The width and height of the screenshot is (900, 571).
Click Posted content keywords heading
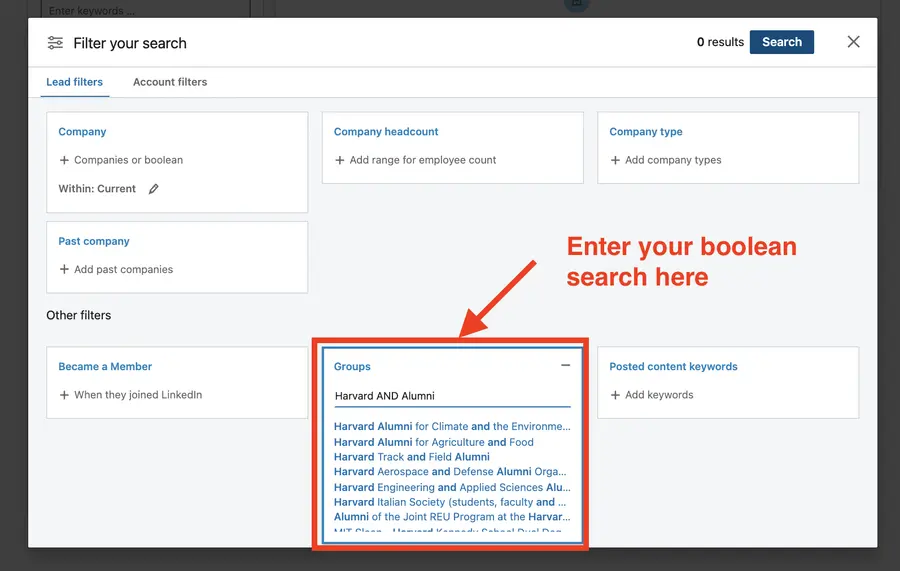tap(673, 366)
